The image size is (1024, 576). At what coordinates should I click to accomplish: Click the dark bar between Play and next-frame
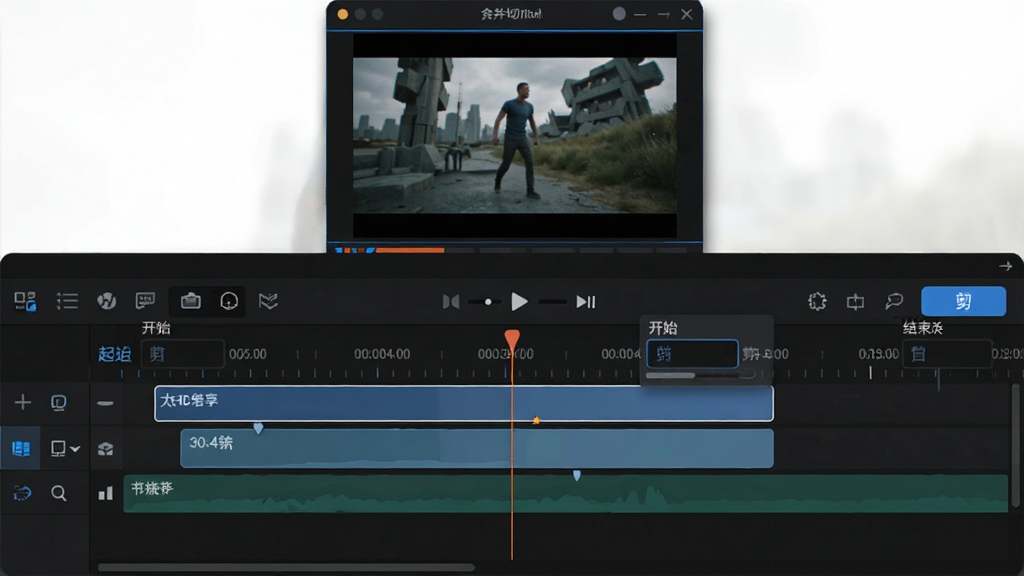552,302
